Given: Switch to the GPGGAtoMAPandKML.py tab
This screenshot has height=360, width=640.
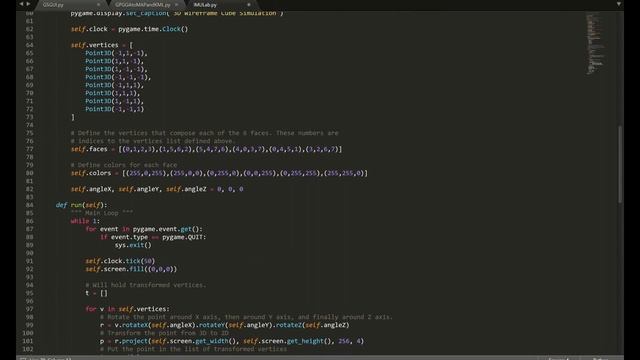Looking at the screenshot, I should click(142, 5).
